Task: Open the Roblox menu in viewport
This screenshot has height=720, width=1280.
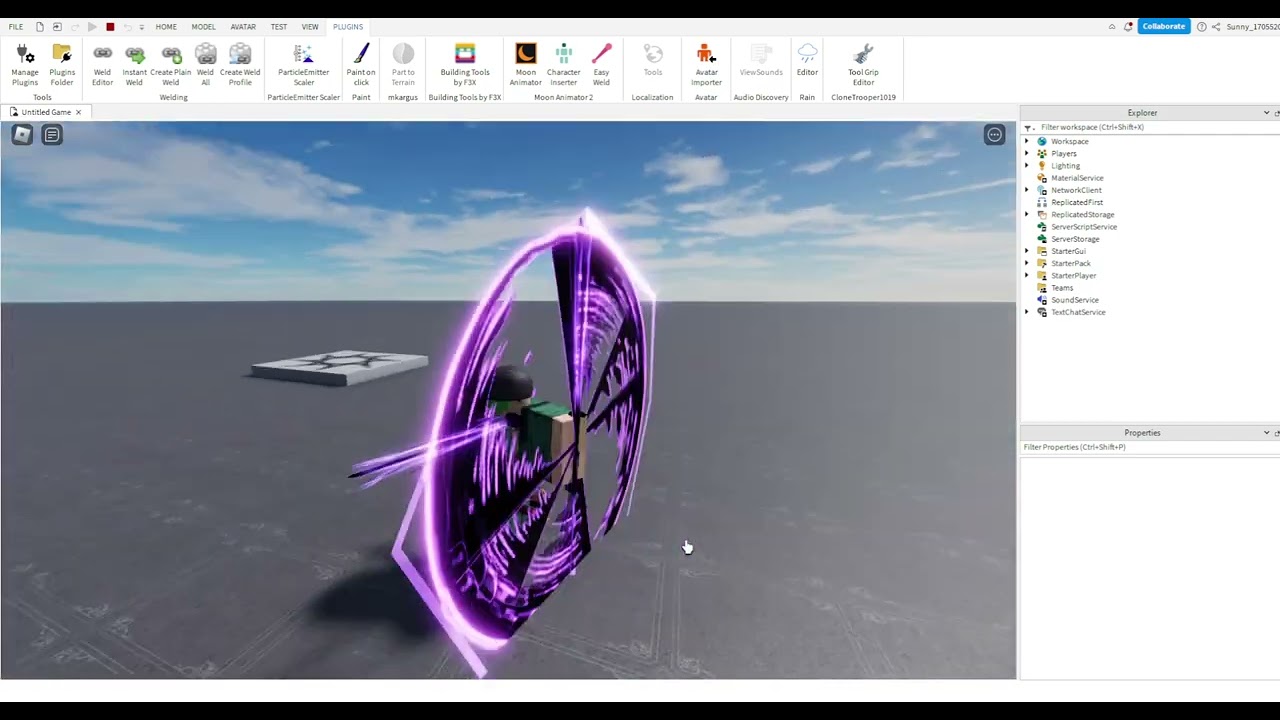Action: 21,134
